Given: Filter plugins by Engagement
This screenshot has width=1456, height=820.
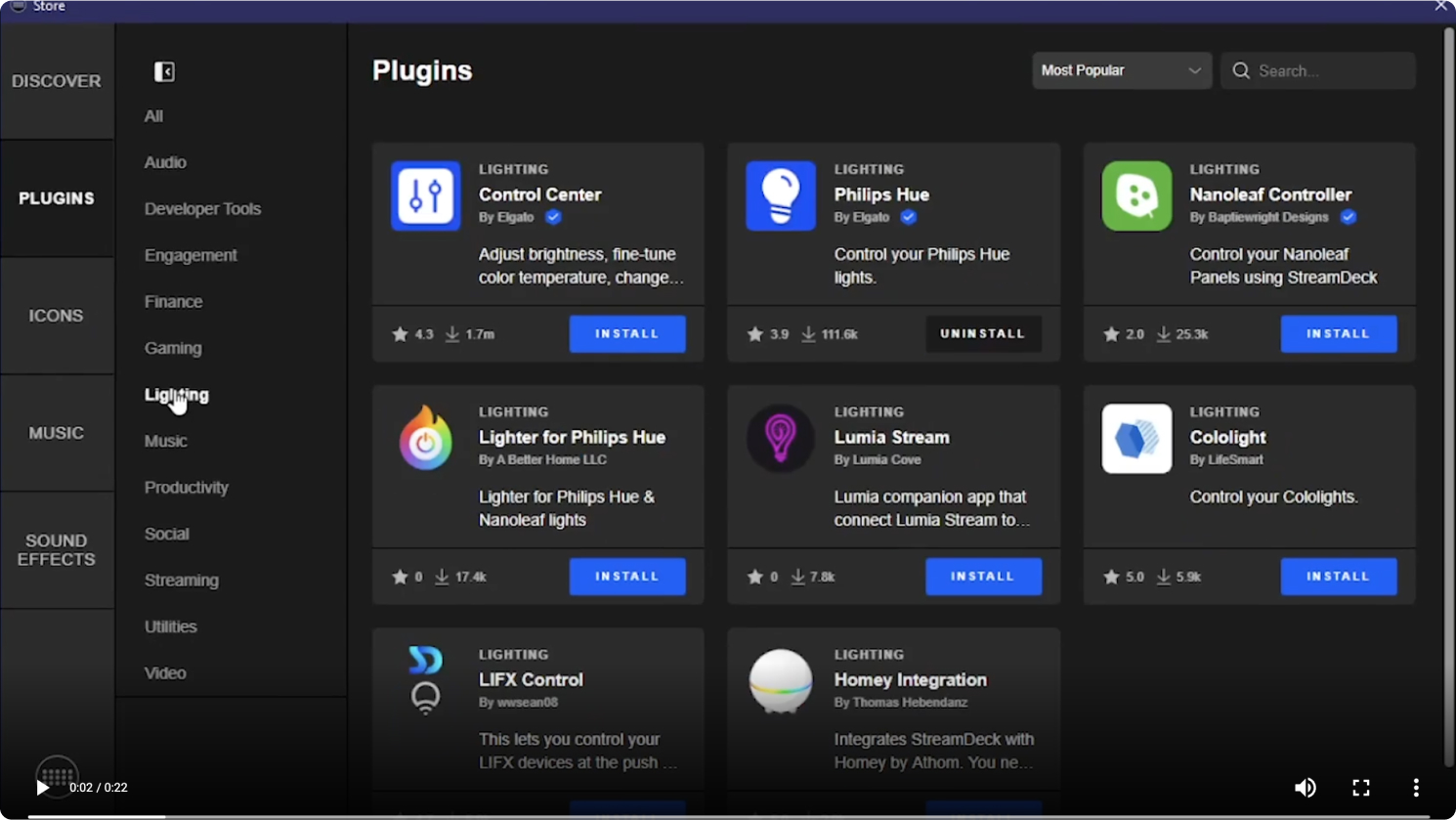Looking at the screenshot, I should tap(191, 255).
